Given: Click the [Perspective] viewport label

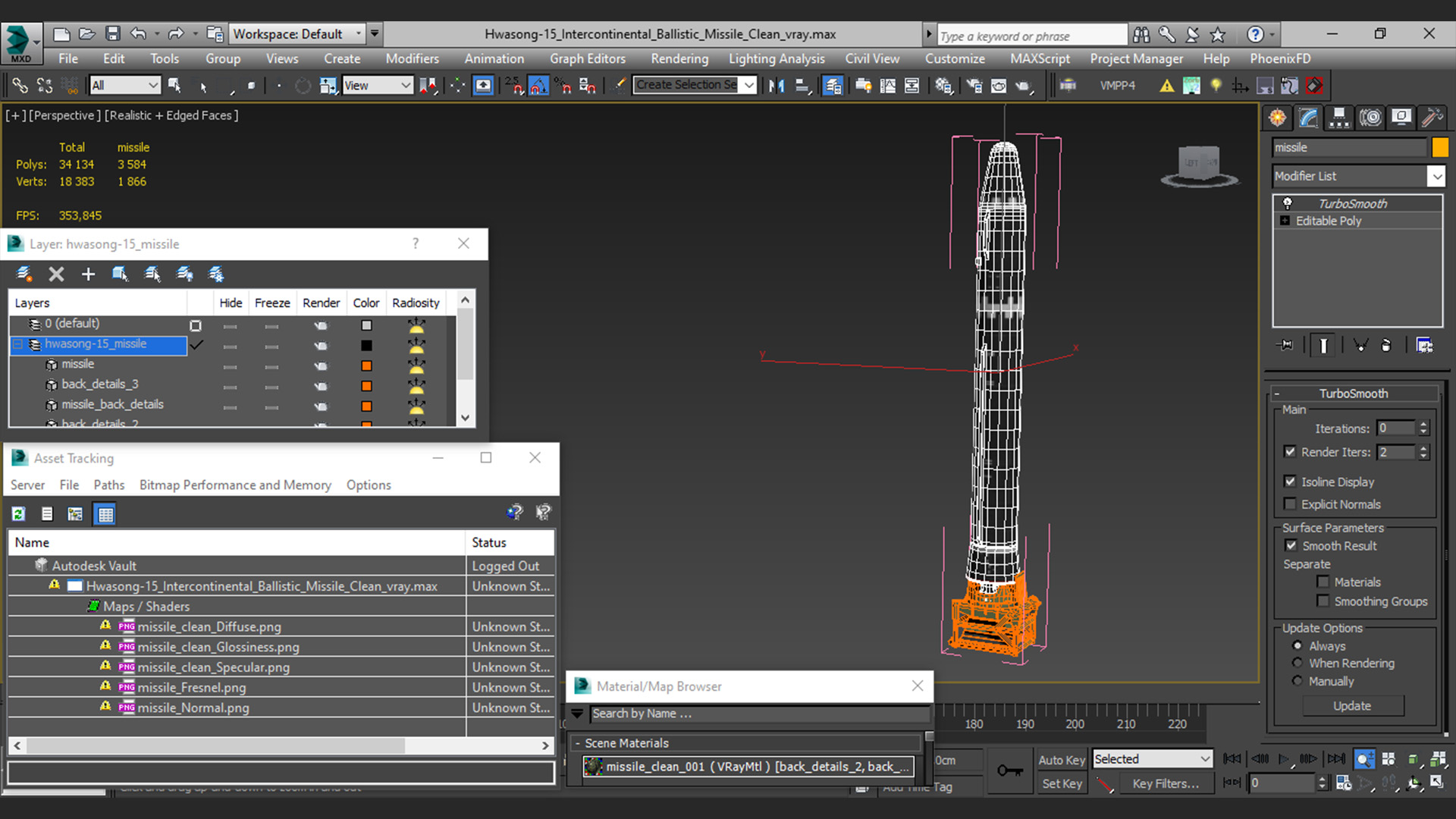Looking at the screenshot, I should pos(64,115).
